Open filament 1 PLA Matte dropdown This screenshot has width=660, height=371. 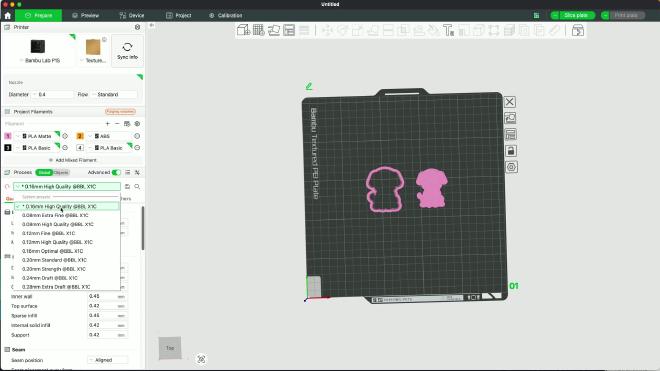pyautogui.click(x=39, y=136)
